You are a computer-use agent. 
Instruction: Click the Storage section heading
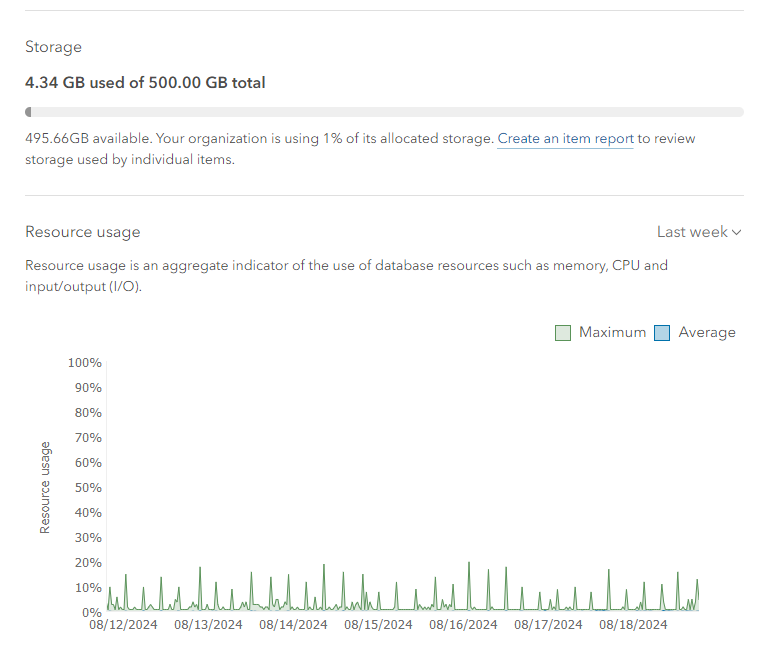54,47
